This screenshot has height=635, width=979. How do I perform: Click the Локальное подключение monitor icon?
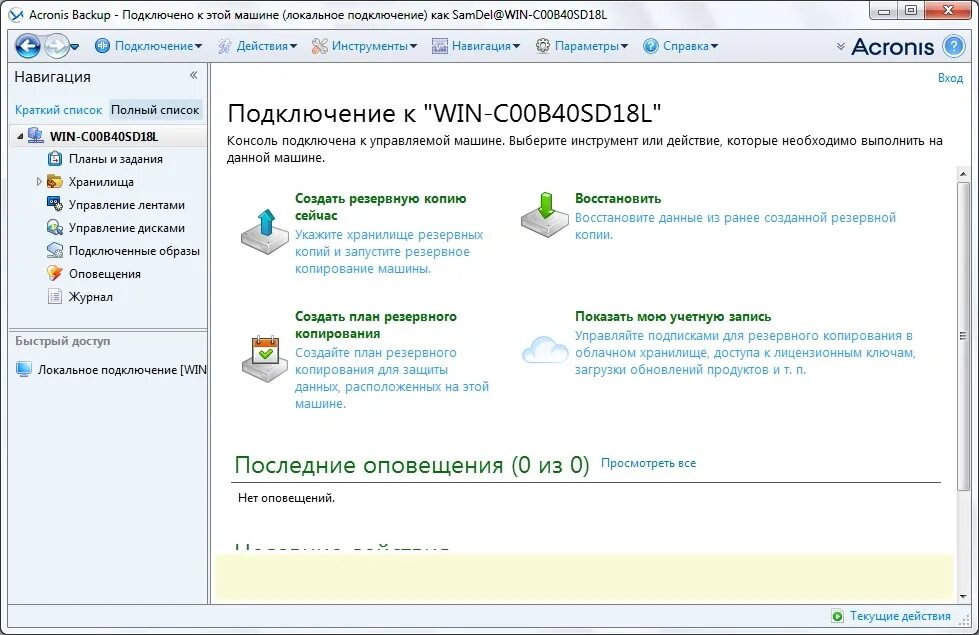click(x=24, y=369)
